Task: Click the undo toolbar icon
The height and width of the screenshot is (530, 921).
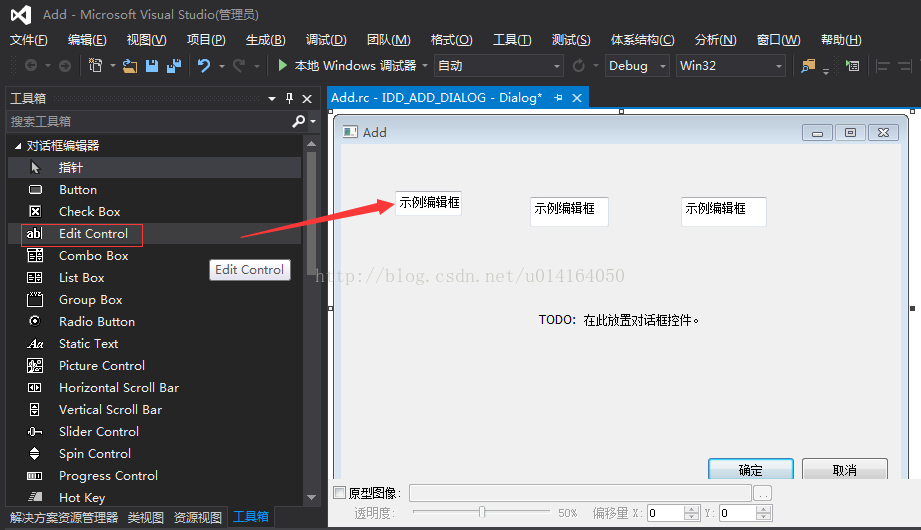Action: tap(204, 65)
